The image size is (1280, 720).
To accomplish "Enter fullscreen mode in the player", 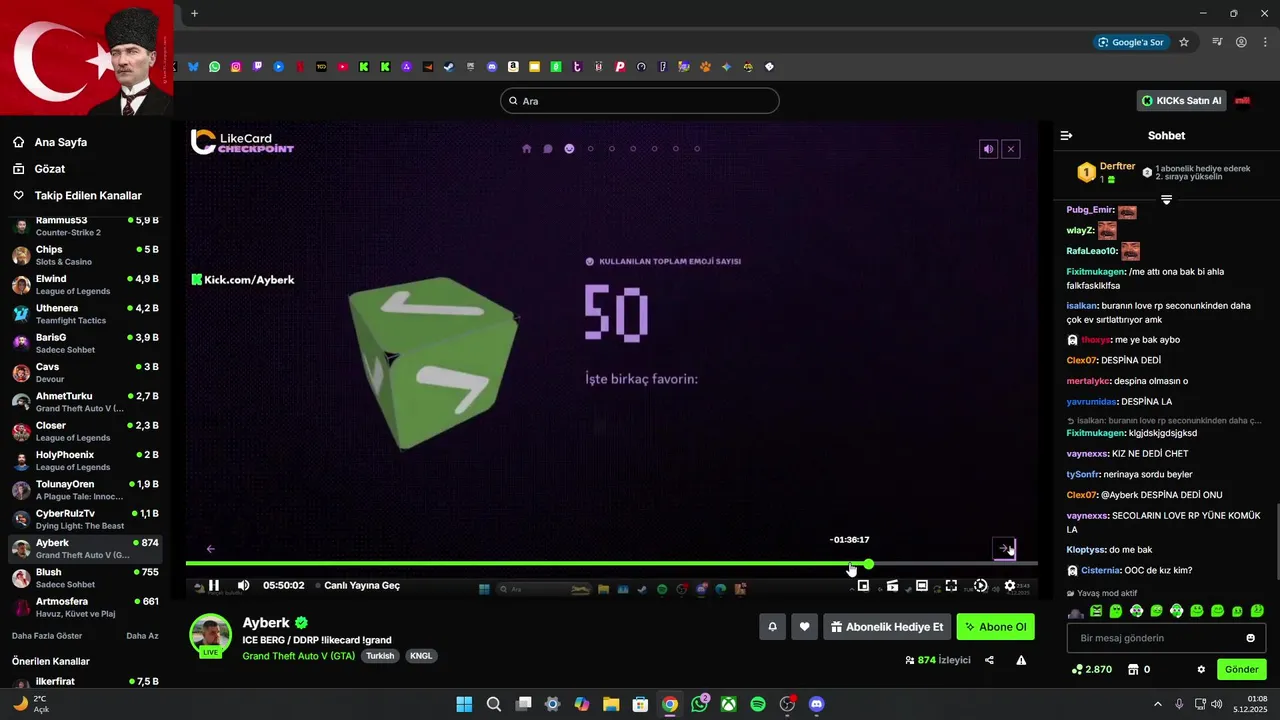I will pos(951,585).
